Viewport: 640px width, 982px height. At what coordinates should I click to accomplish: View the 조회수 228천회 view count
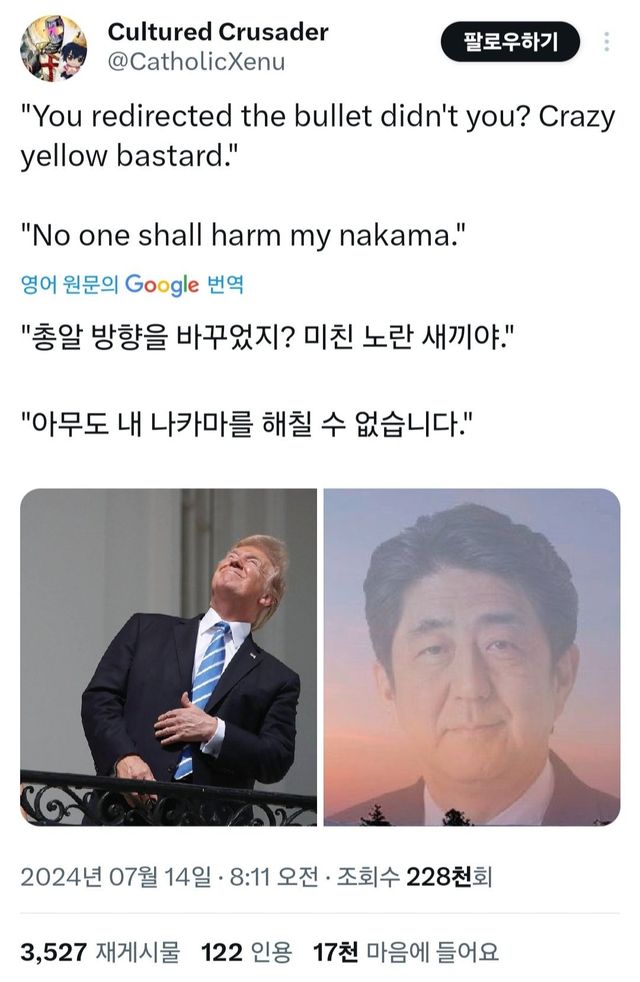[x=415, y=876]
